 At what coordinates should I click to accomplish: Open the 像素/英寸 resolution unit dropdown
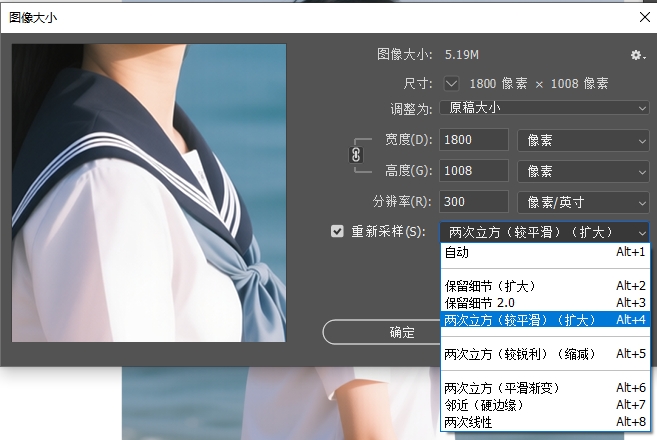583,201
